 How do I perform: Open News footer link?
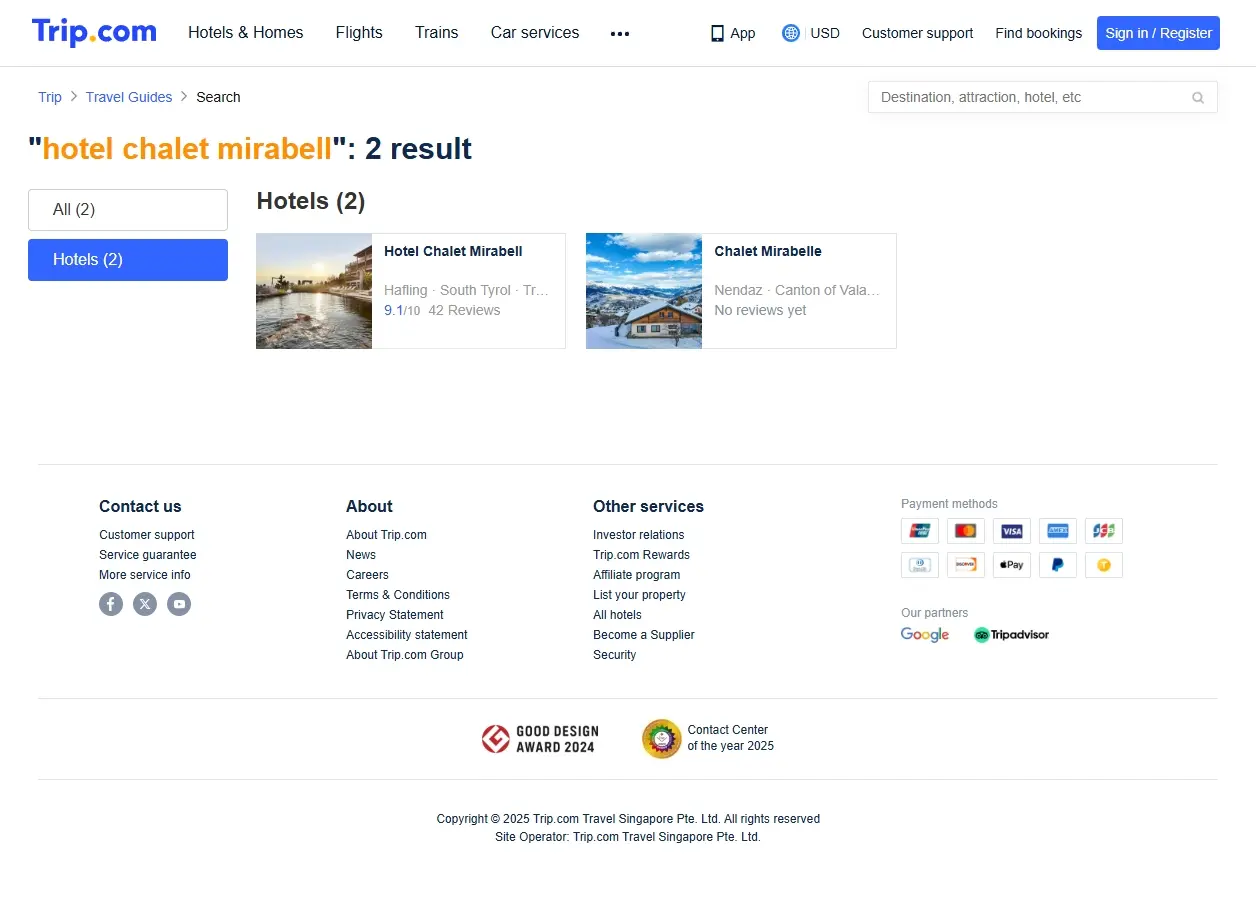click(361, 555)
